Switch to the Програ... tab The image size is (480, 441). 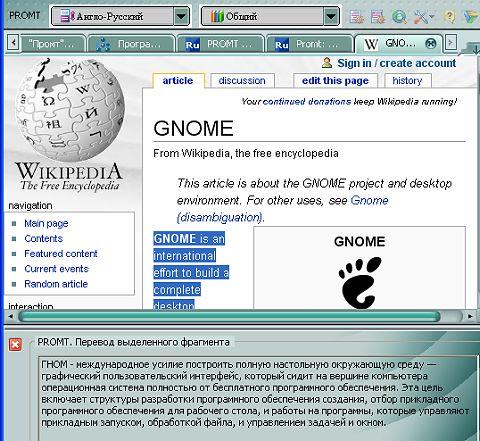click(131, 44)
